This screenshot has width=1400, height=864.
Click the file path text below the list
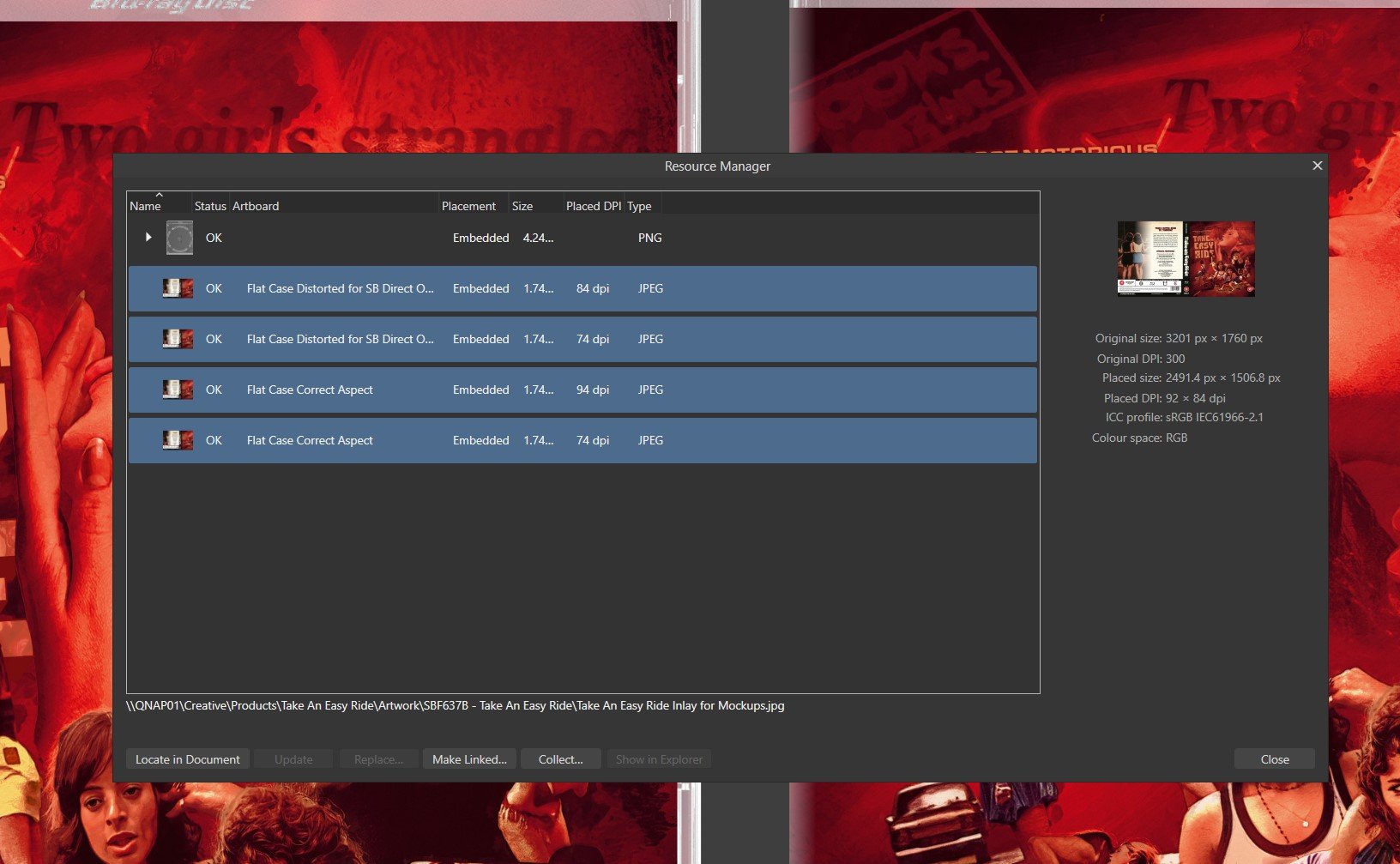[x=456, y=705]
